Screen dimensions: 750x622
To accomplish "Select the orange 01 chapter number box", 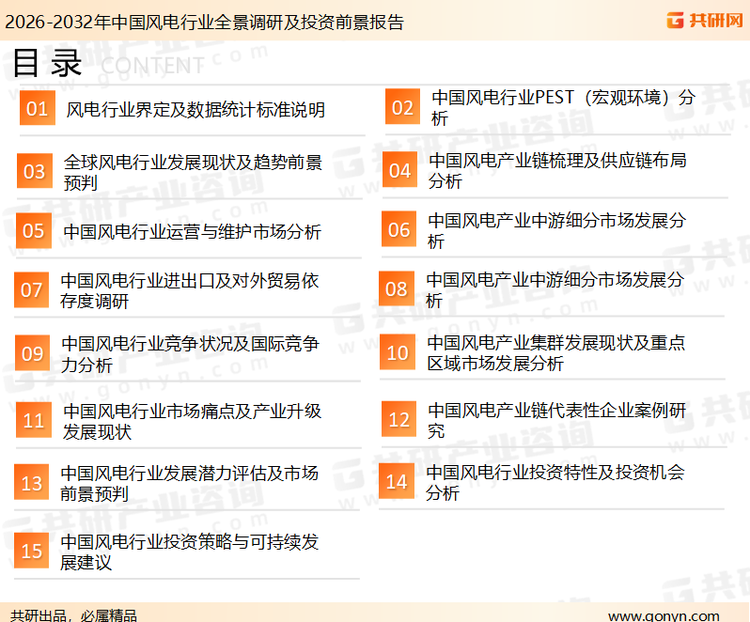I will click(37, 108).
